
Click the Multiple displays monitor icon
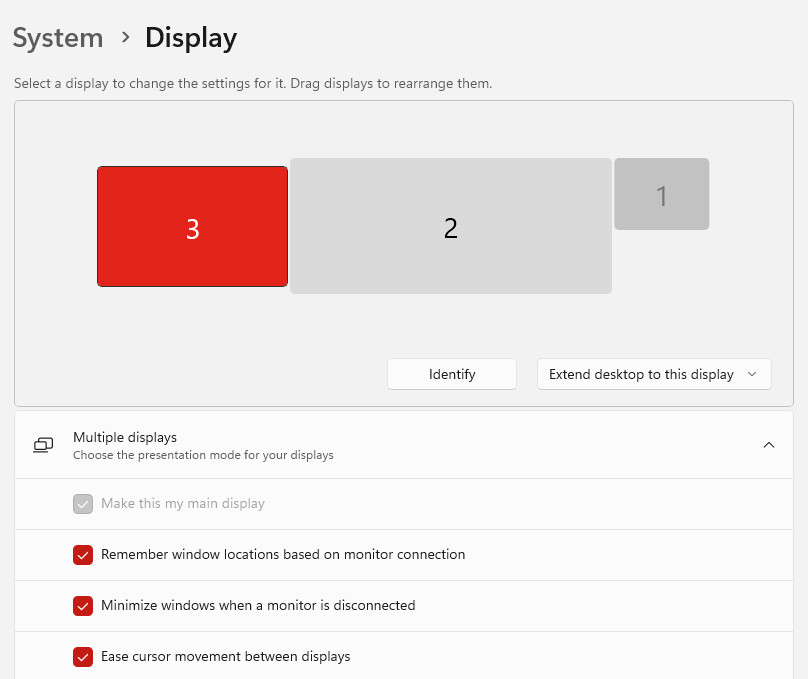coord(43,445)
